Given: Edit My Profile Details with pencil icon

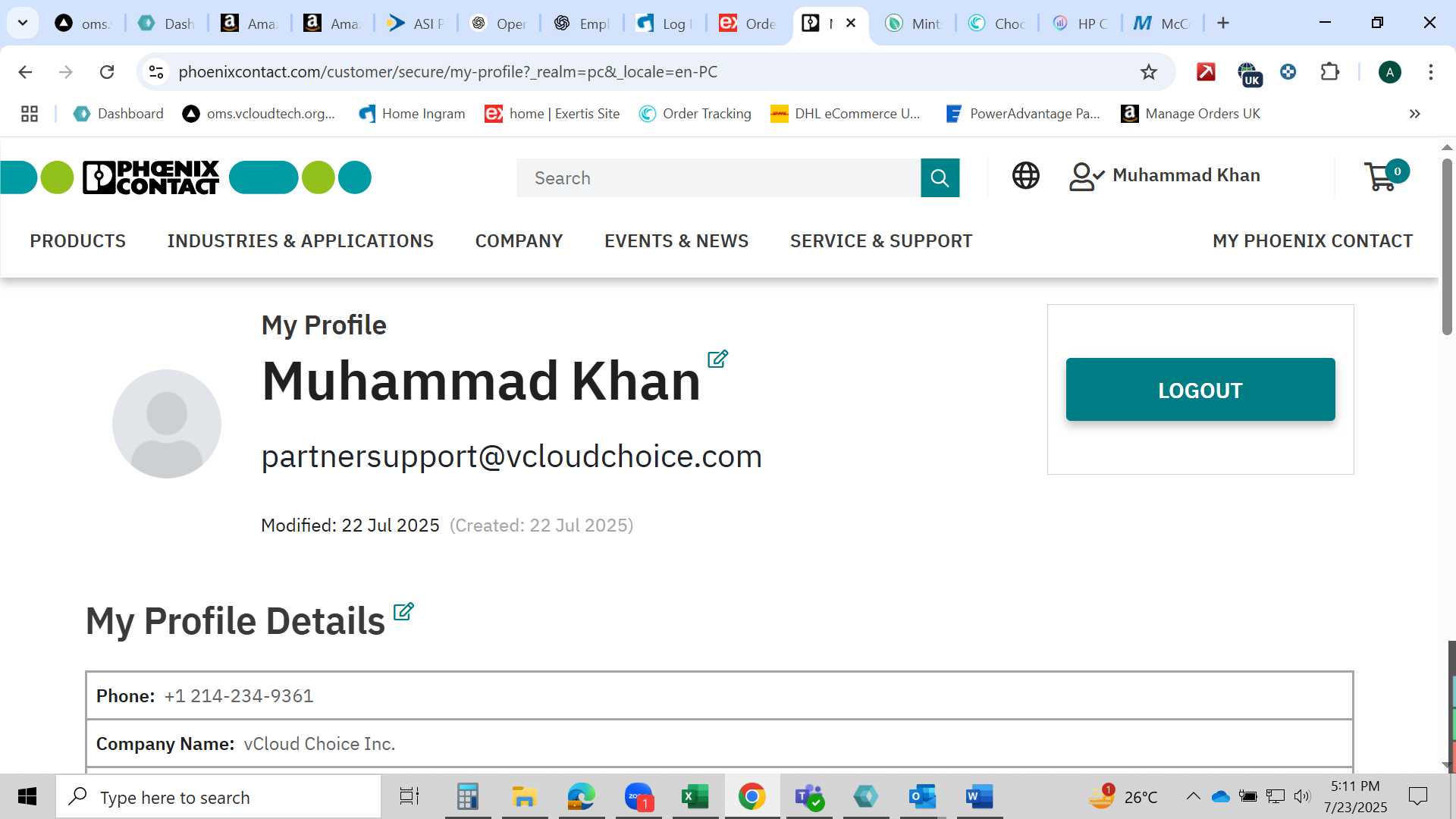Looking at the screenshot, I should tap(403, 611).
